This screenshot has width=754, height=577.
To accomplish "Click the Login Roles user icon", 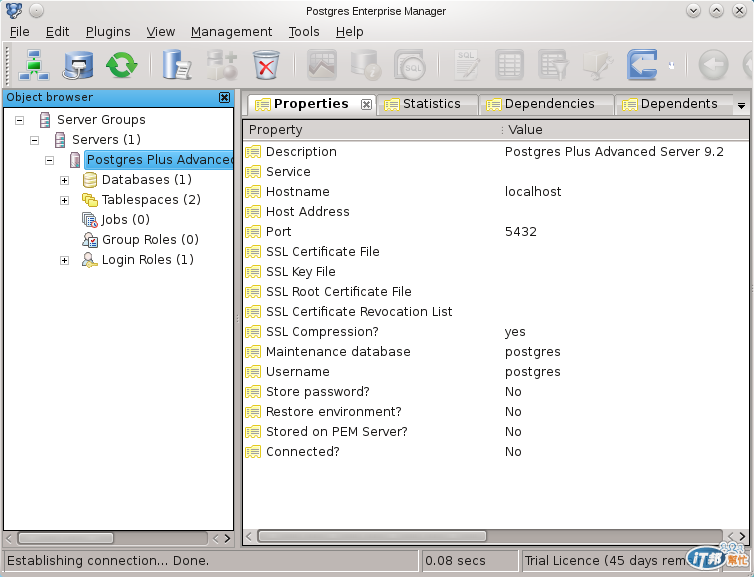I will pos(89,260).
